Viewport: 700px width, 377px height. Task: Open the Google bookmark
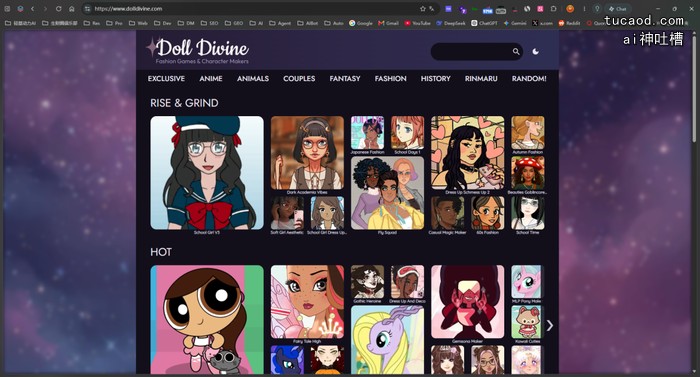click(361, 23)
